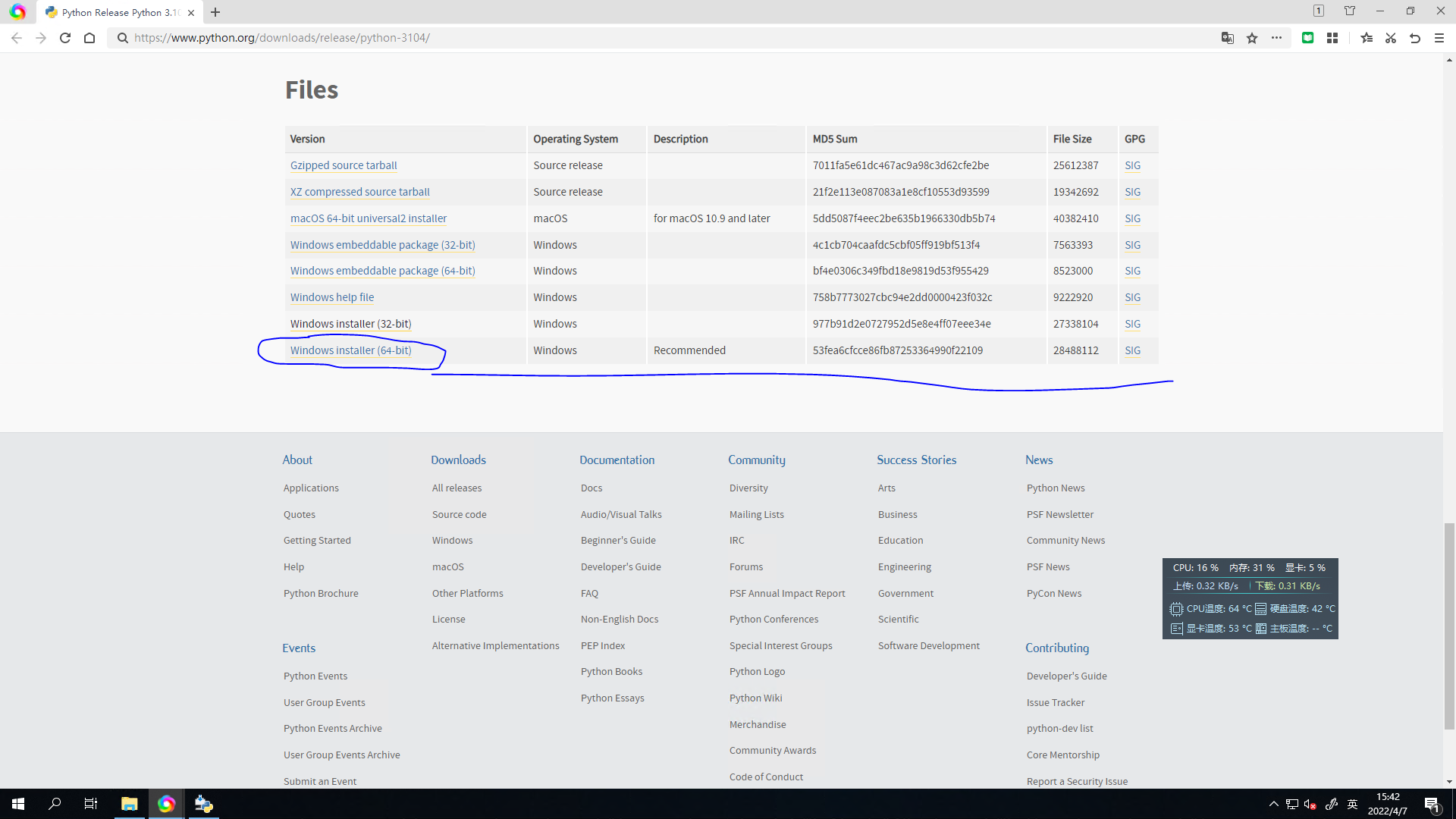Viewport: 1456px width, 819px height.
Task: Toggle the browser sidebar panel icon
Action: tap(1333, 38)
